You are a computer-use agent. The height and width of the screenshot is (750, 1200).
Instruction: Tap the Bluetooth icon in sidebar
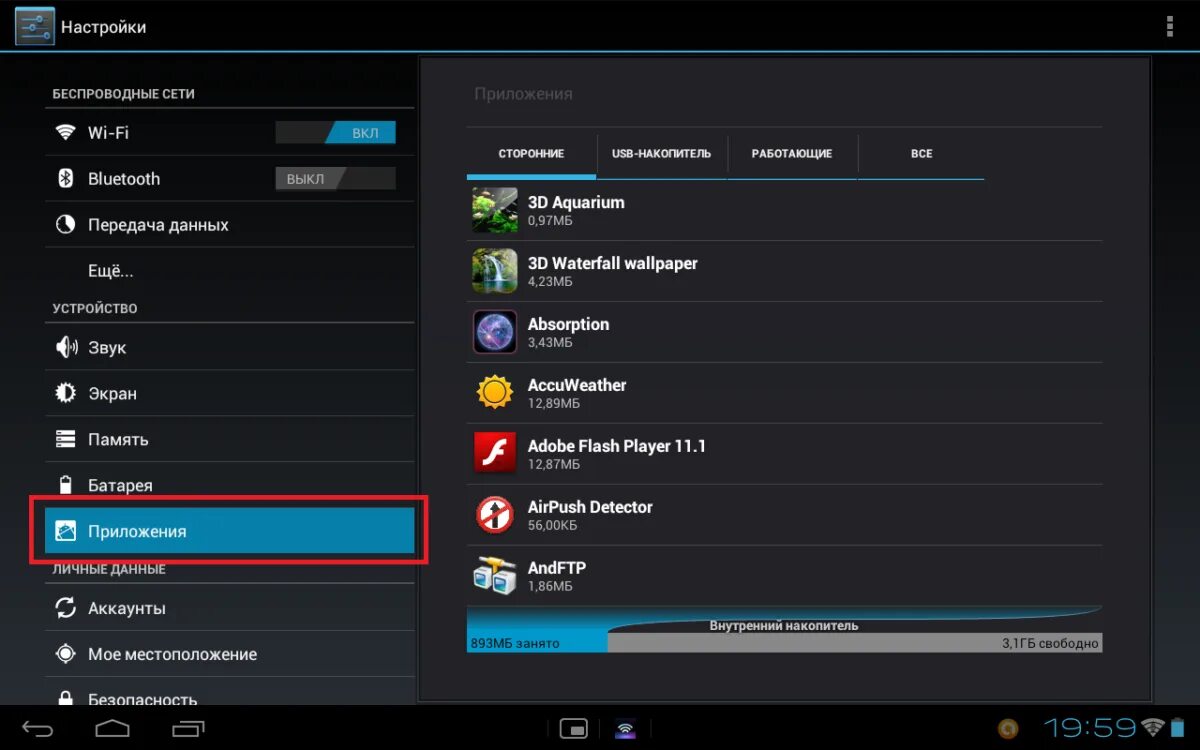click(x=66, y=178)
